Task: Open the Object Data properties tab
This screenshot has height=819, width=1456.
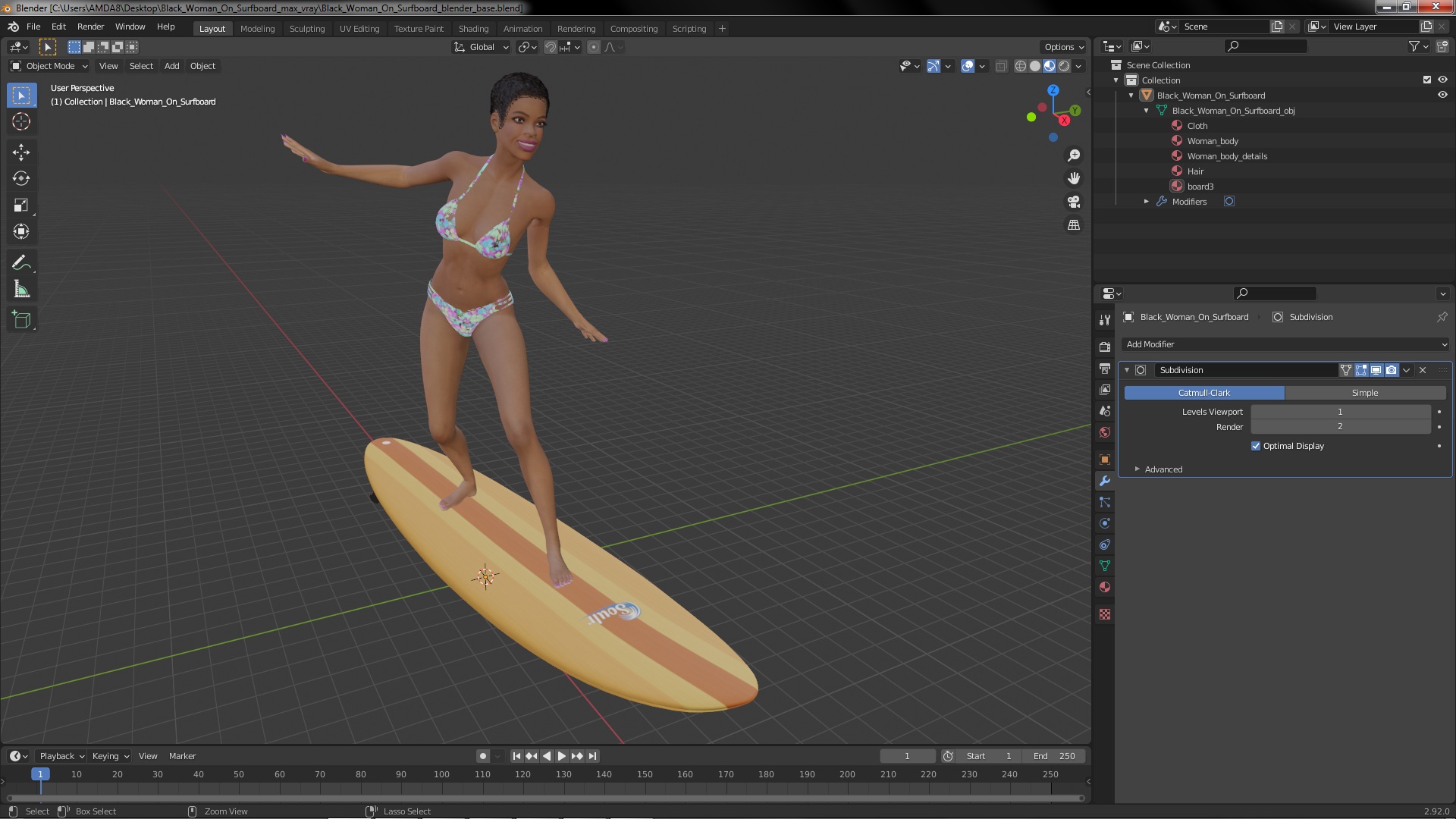Action: click(x=1105, y=566)
